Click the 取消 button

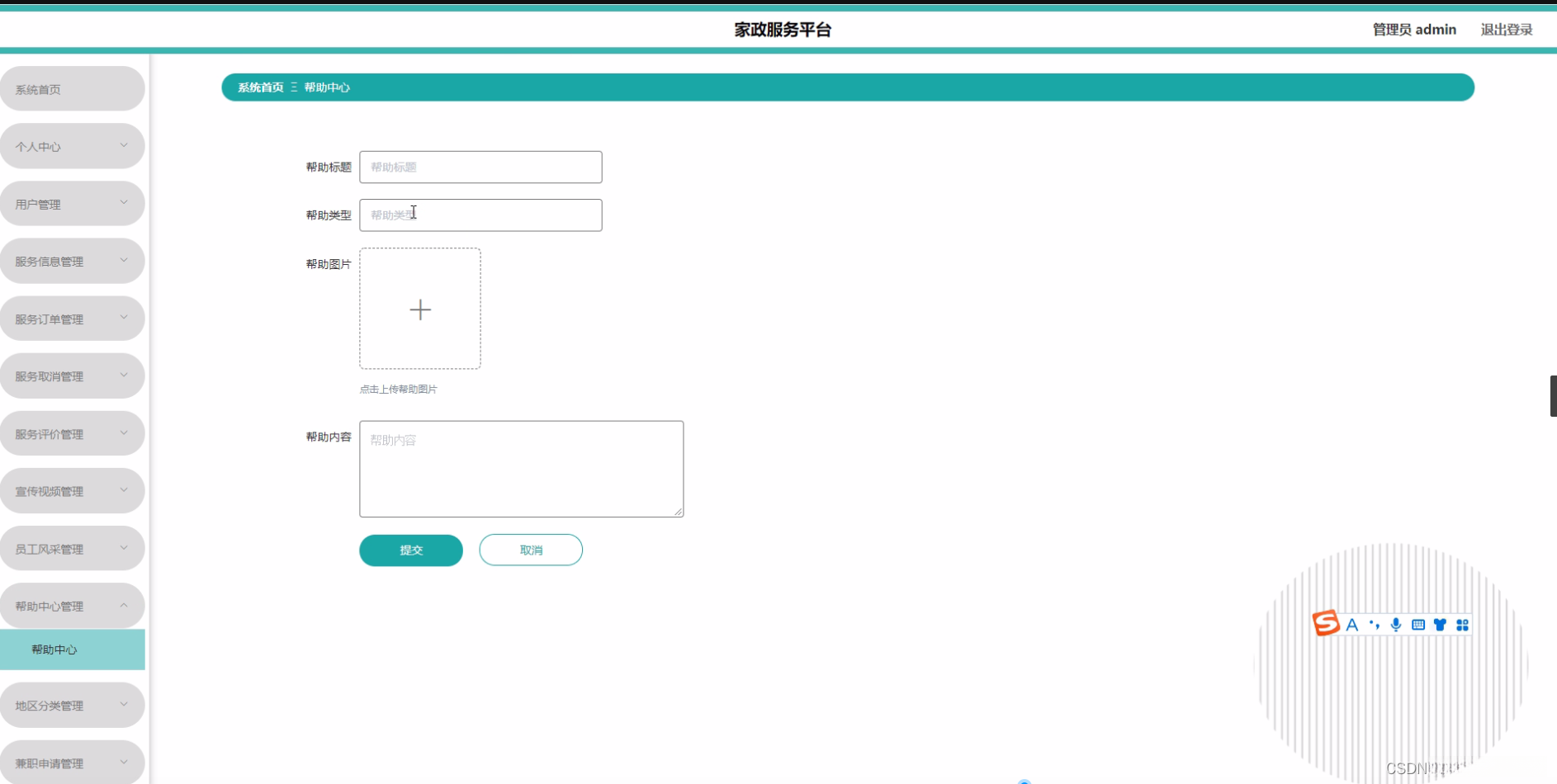click(x=531, y=550)
